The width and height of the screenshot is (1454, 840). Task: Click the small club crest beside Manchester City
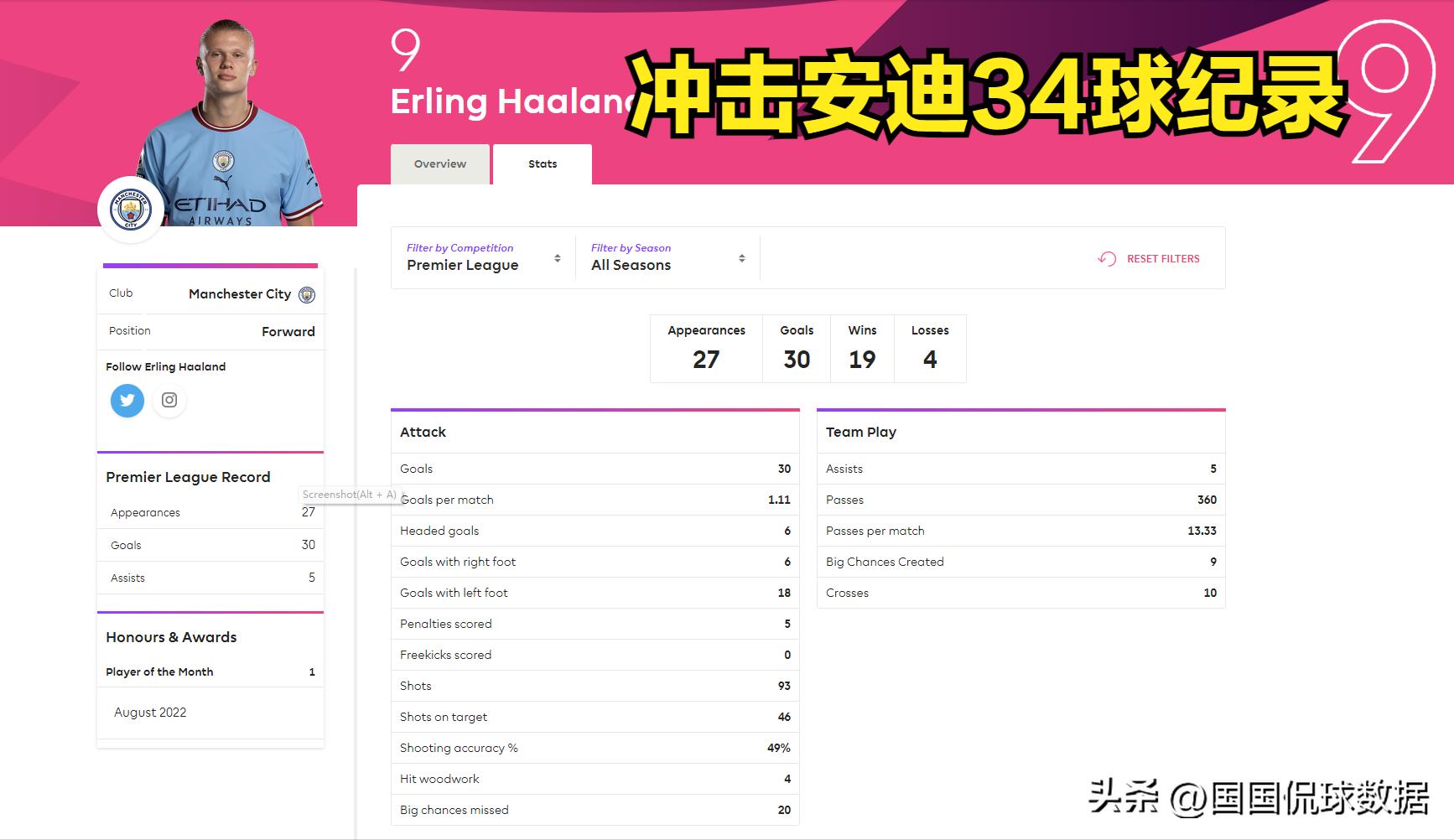coord(307,295)
